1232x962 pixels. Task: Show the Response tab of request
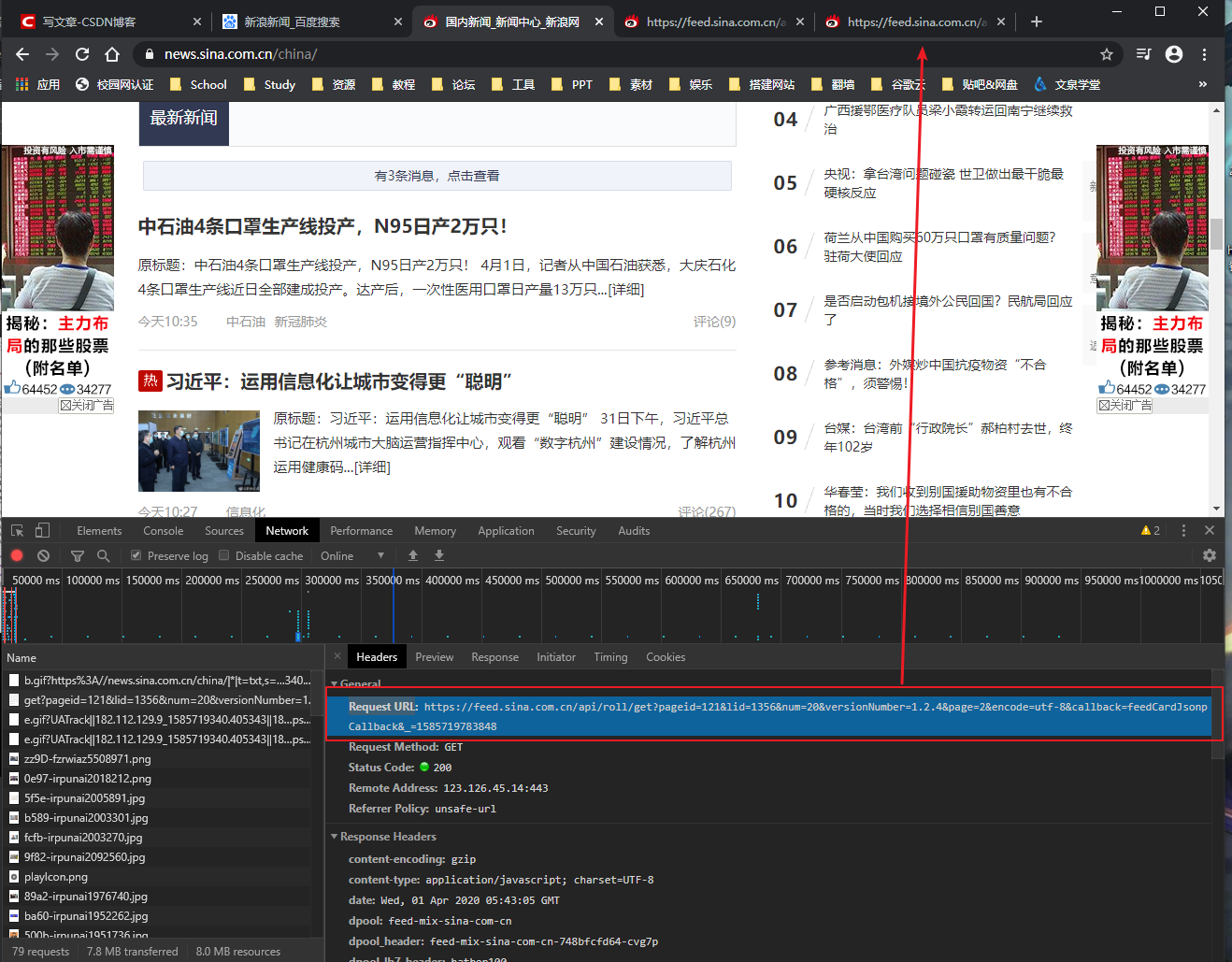point(494,656)
